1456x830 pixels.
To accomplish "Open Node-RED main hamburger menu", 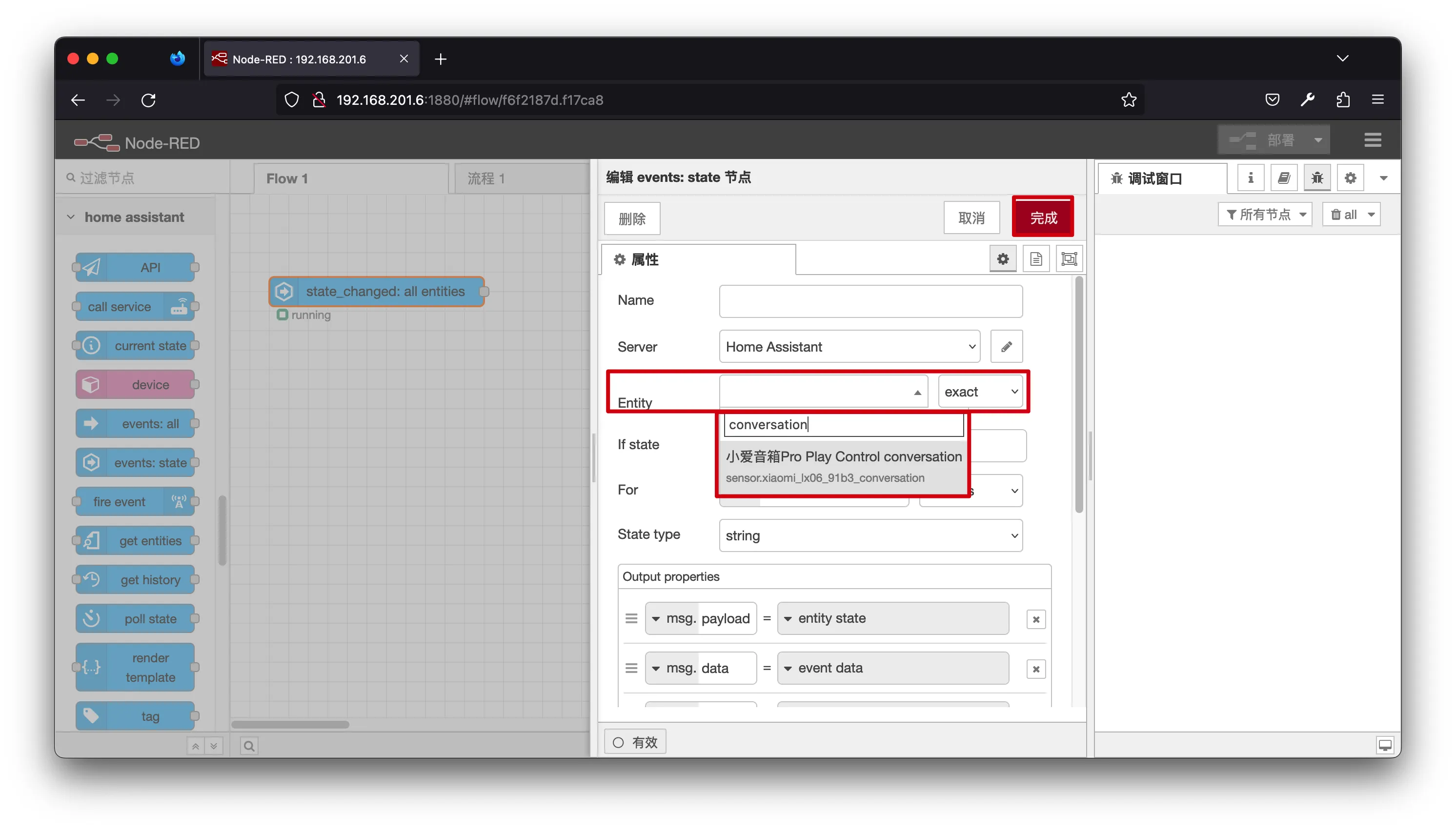I will point(1373,140).
